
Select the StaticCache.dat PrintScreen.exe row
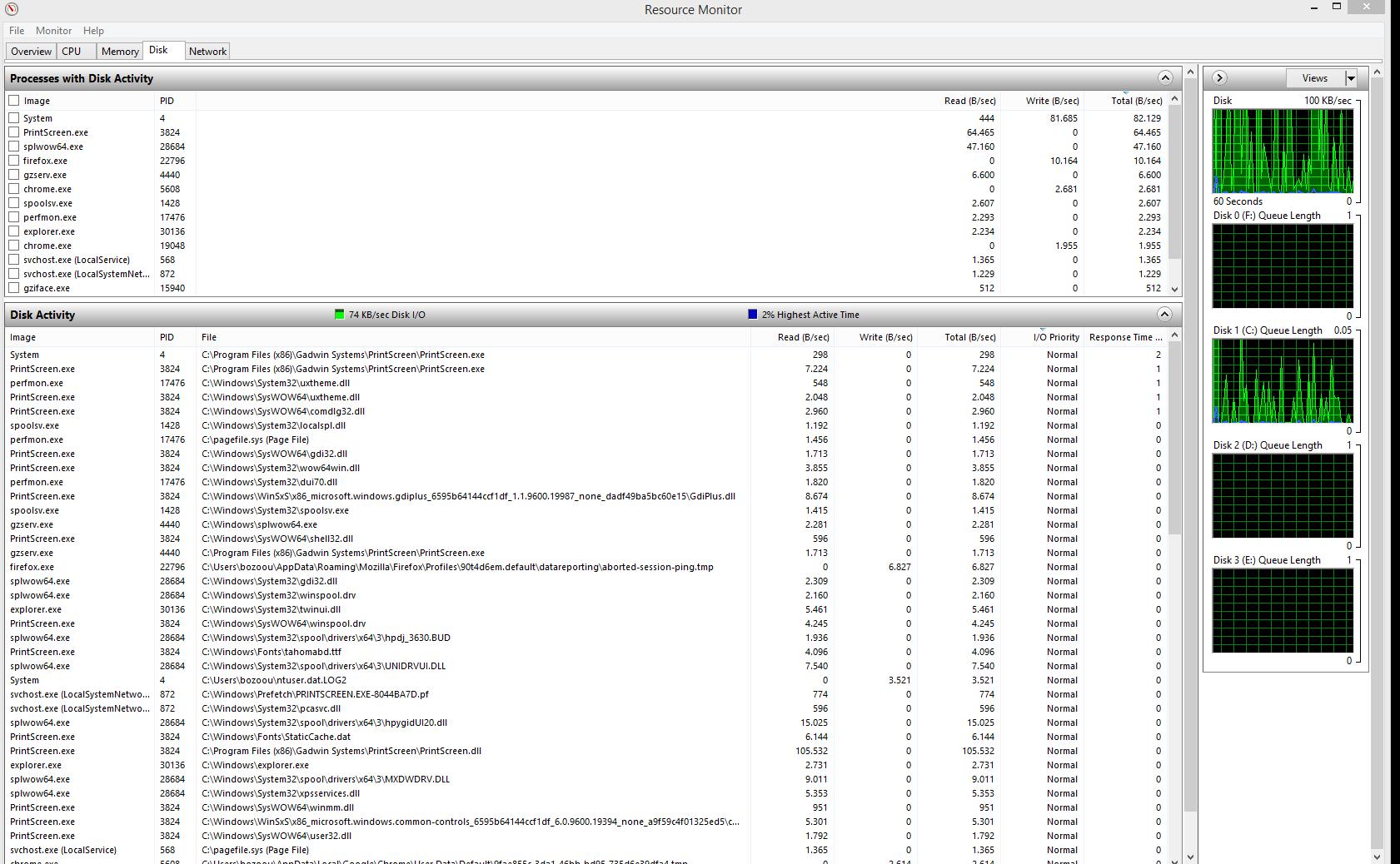(x=586, y=737)
